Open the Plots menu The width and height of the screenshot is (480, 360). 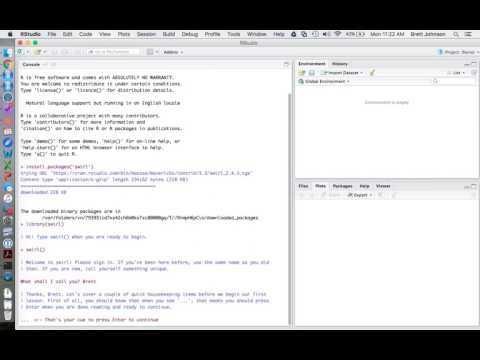pos(124,34)
